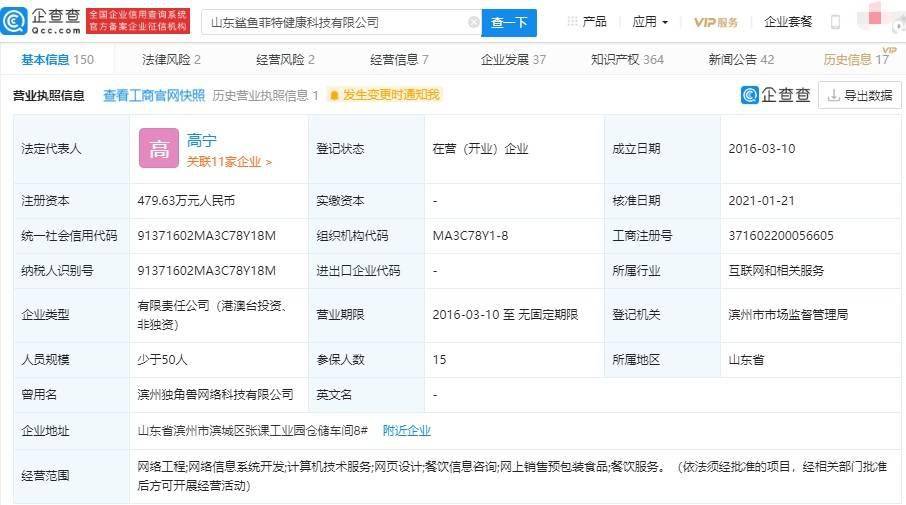The width and height of the screenshot is (906, 505).
Task: Select registered capital 479.63万元人民币
Action: coord(186,200)
